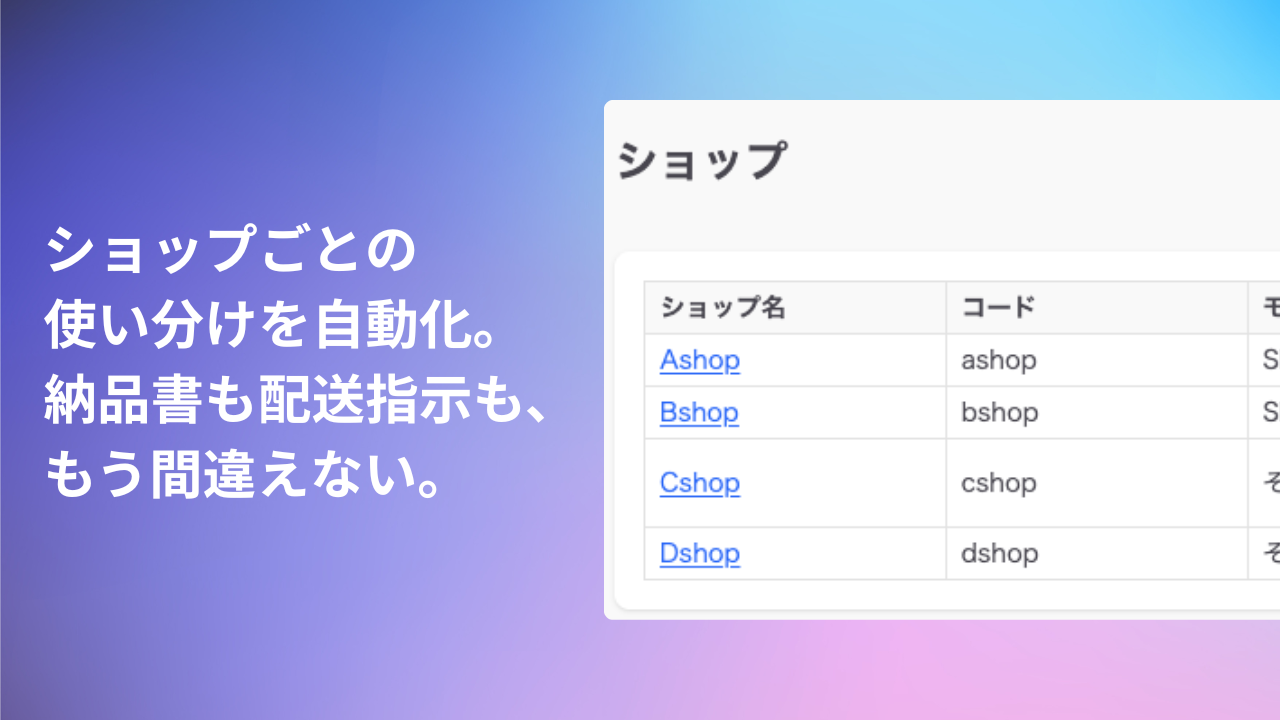Click the 納品書も配送指示も、 text line
The image size is (1280, 720).
coord(296,403)
